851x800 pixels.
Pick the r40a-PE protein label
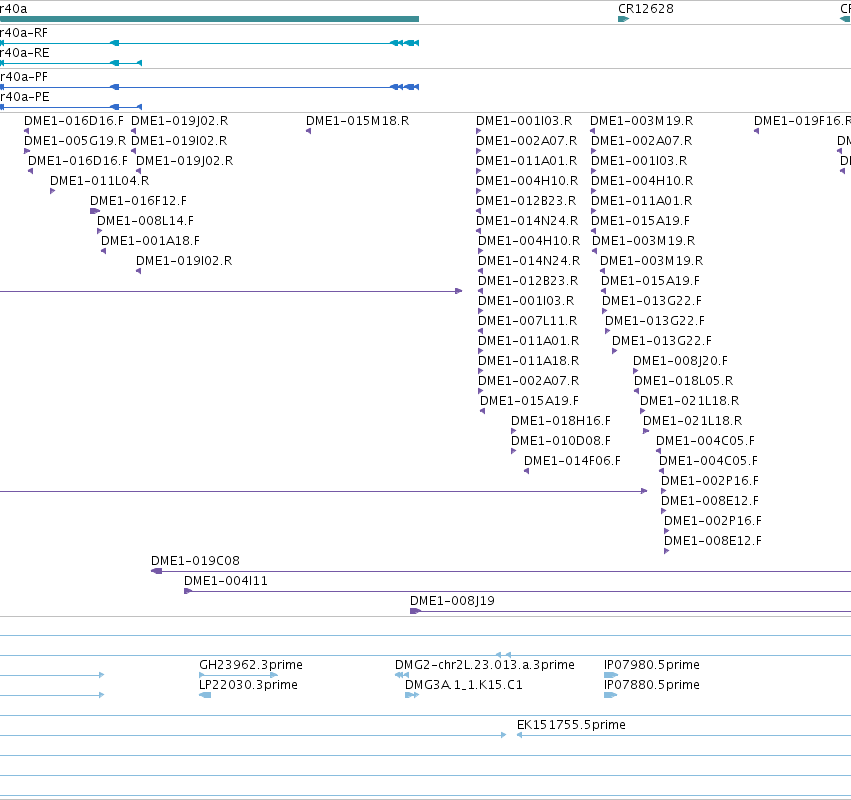(x=25, y=97)
